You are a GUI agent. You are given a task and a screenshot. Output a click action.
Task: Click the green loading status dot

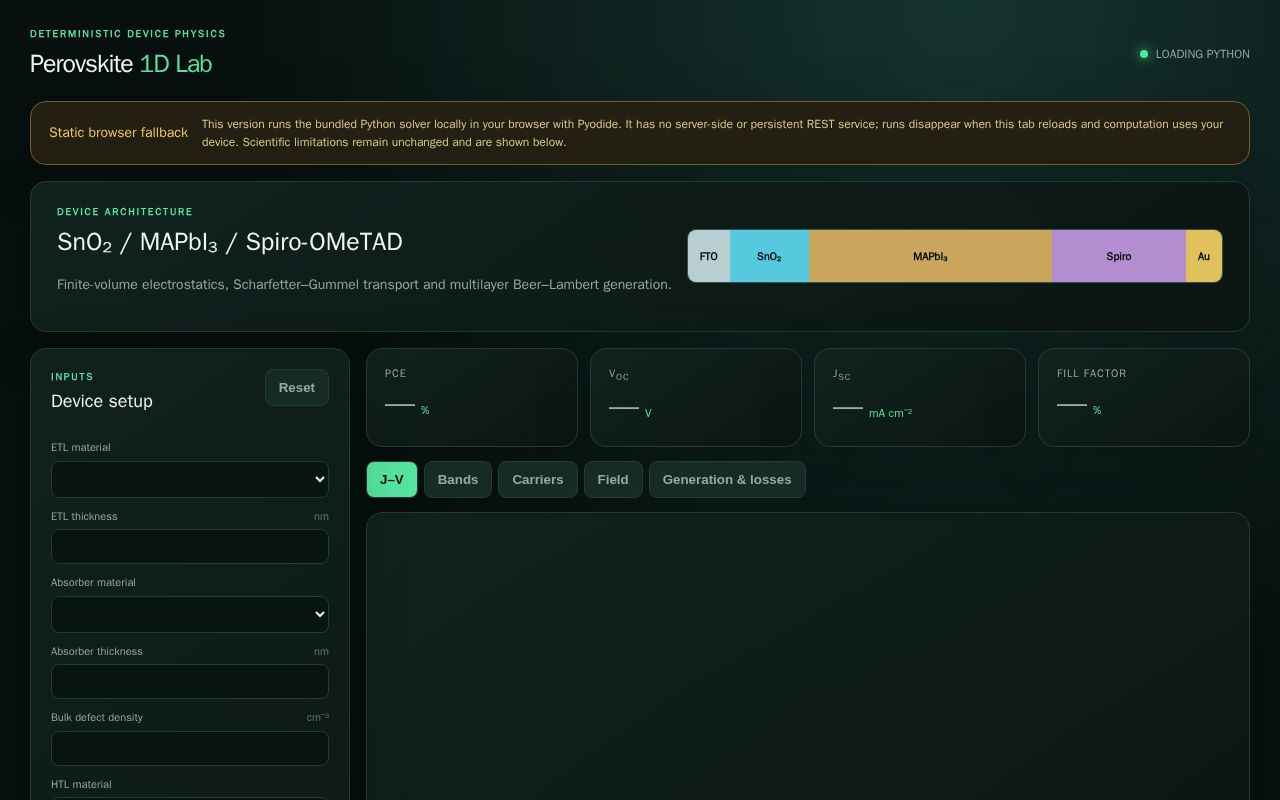[x=1144, y=54]
